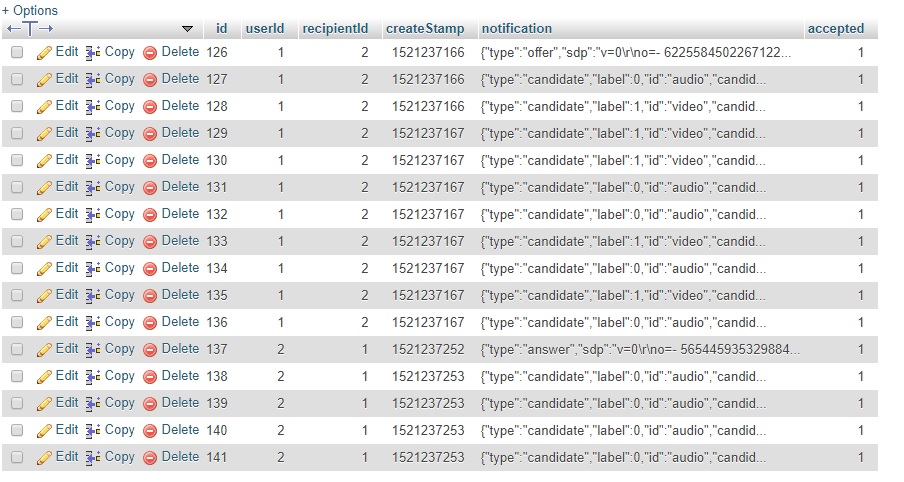Click the Copy icon in row 126
The width and height of the screenshot is (904, 482).
(93, 53)
